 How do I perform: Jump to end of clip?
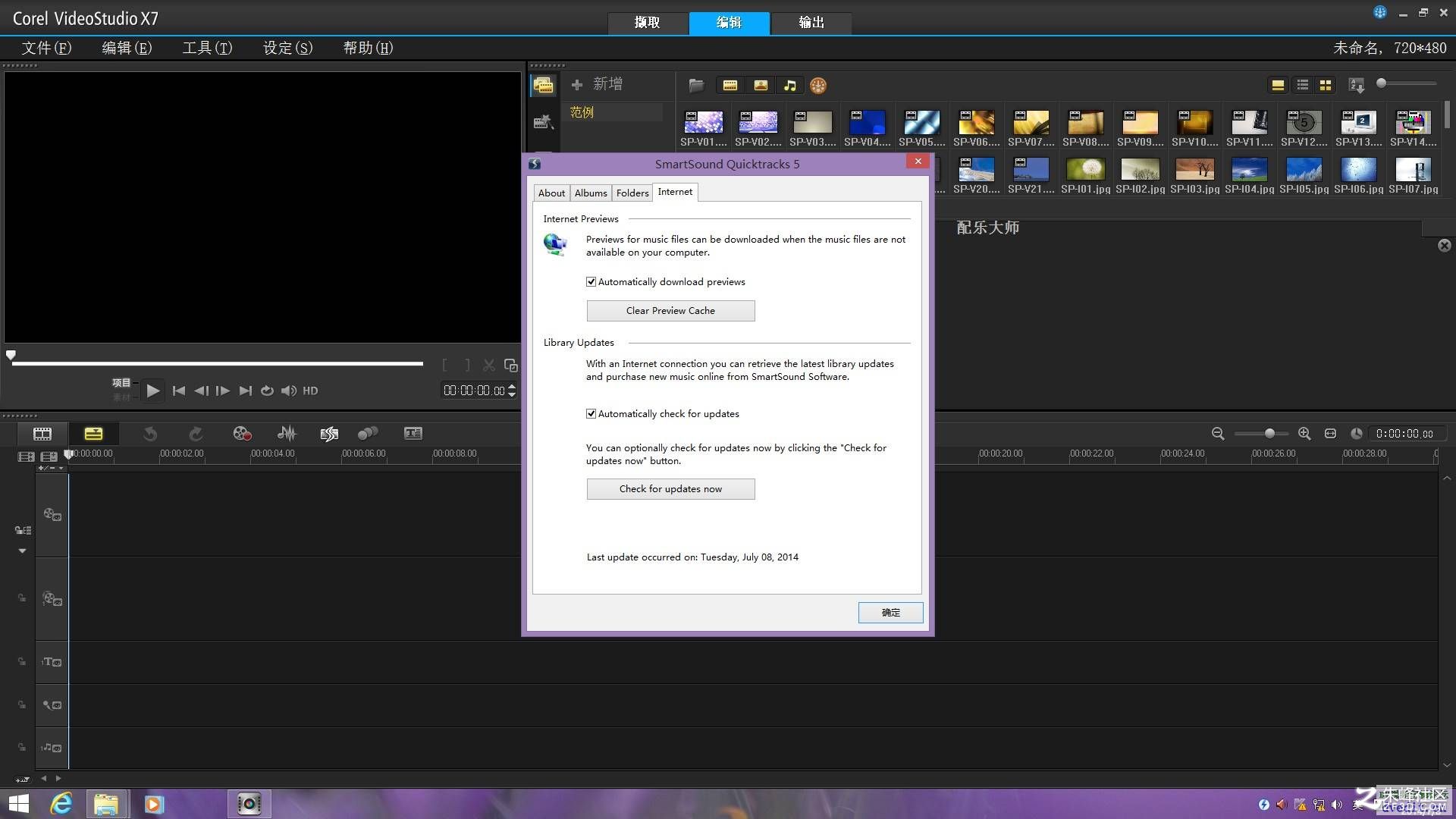[x=245, y=391]
